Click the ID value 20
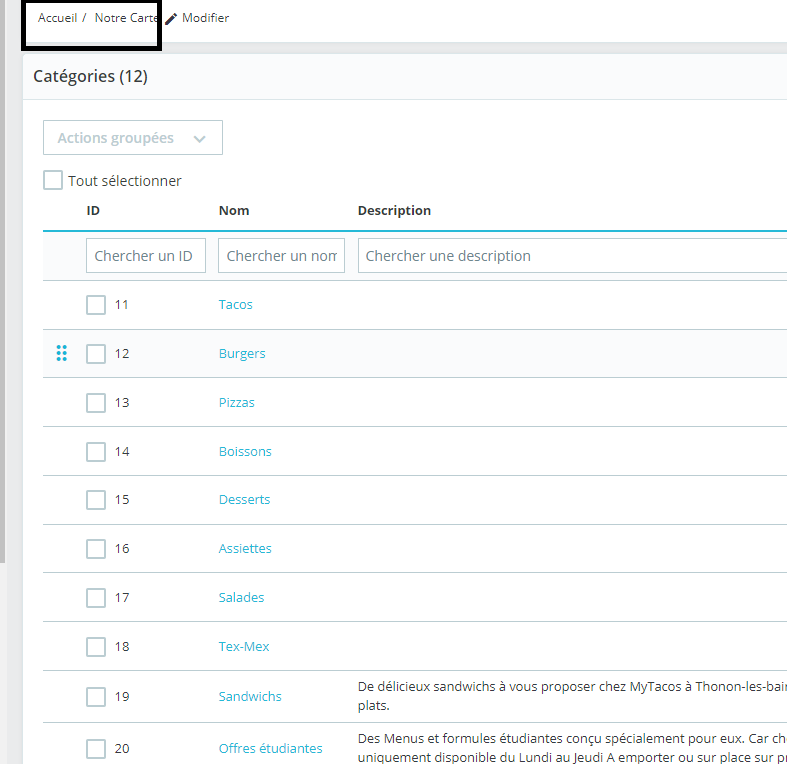This screenshot has height=764, width=787. pyautogui.click(x=122, y=748)
